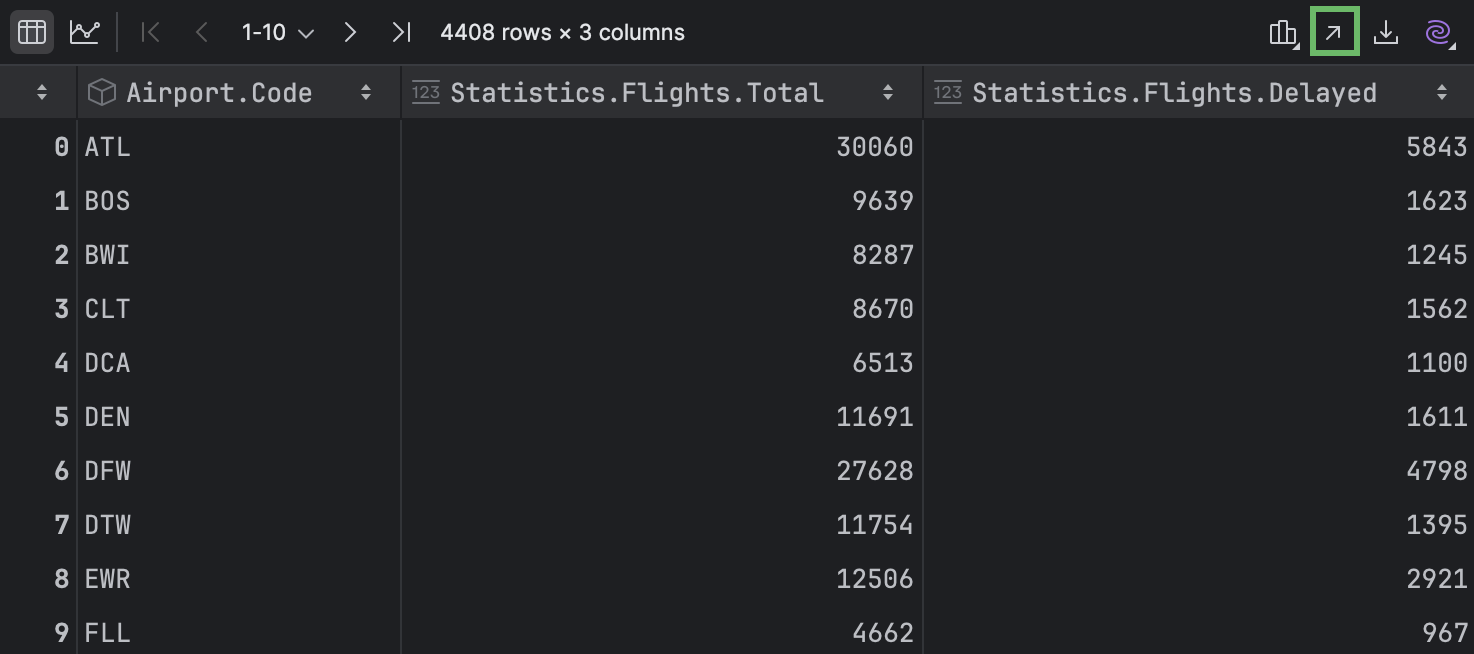Screen dimensions: 1474x654
Task: Click the numeric type icon on Statistics.Flights.Total
Action: click(425, 92)
